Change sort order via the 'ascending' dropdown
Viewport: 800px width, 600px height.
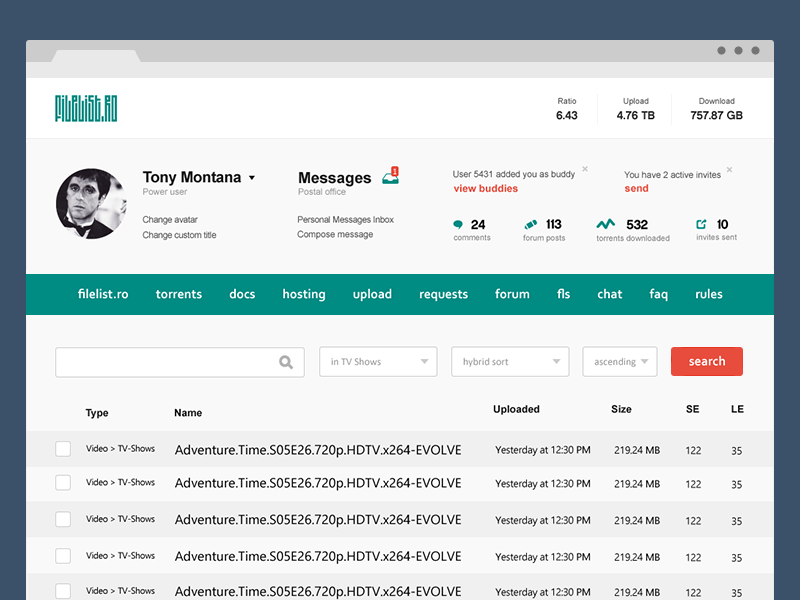tap(620, 361)
